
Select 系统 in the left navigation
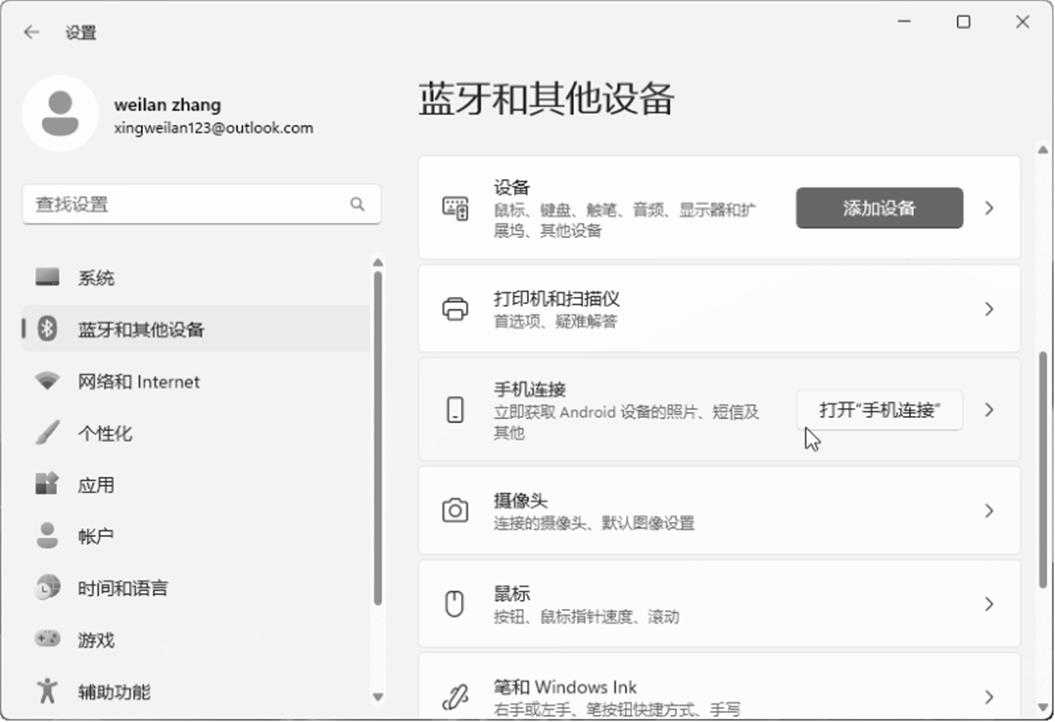click(x=96, y=278)
